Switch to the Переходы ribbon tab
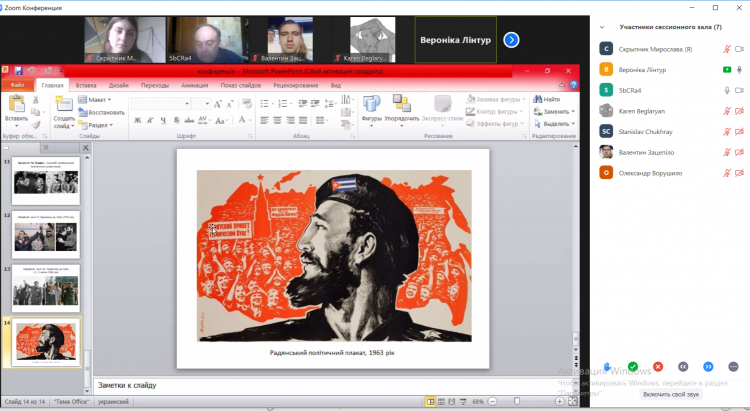 pos(154,85)
